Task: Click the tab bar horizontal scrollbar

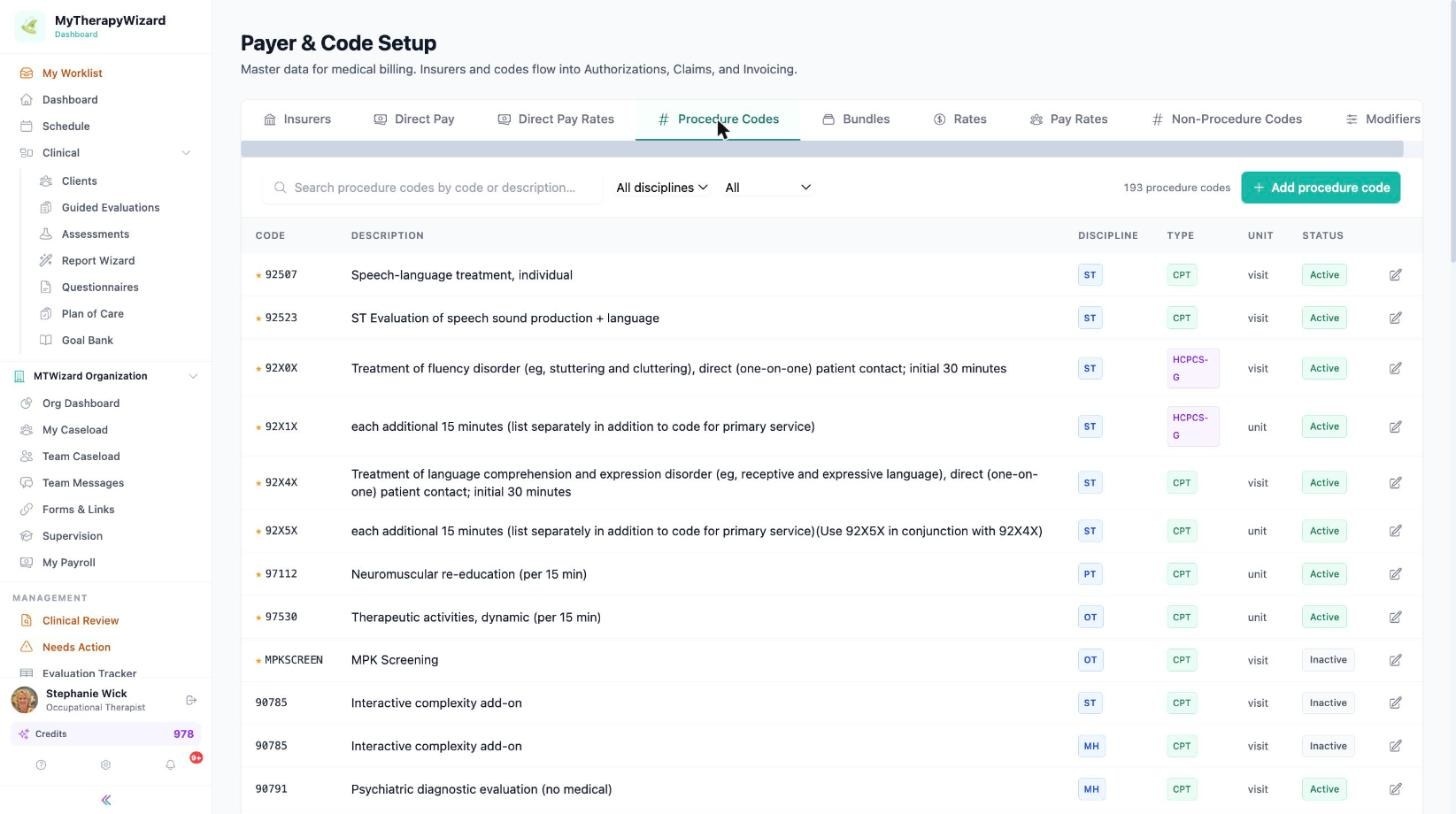Action: (x=822, y=149)
